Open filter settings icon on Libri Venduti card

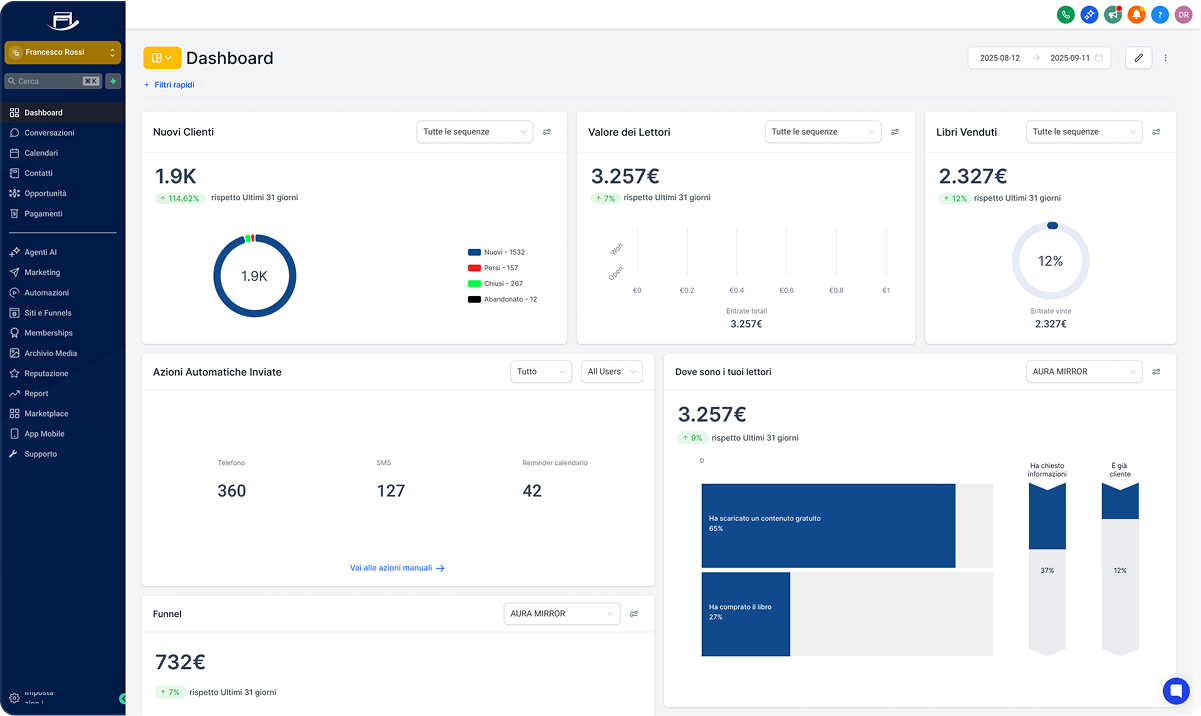coord(1156,132)
